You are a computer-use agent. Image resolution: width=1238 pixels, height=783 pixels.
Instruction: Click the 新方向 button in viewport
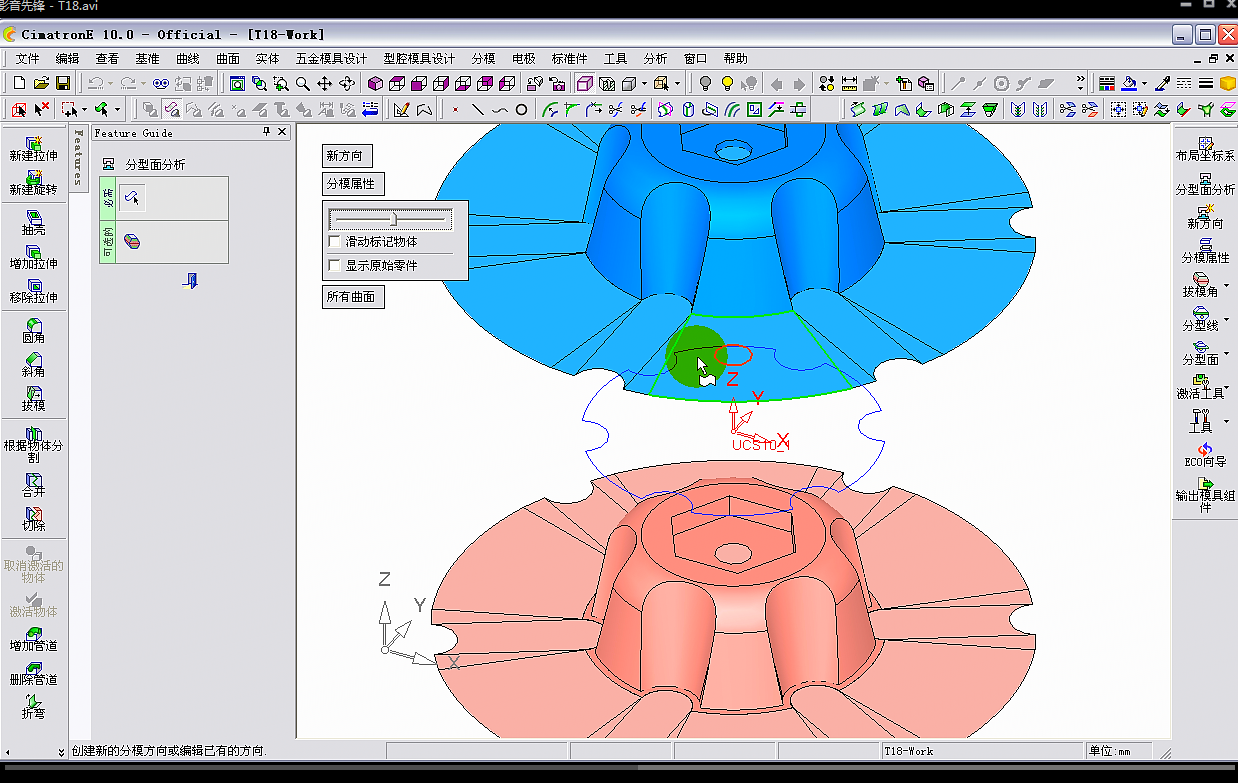(347, 155)
